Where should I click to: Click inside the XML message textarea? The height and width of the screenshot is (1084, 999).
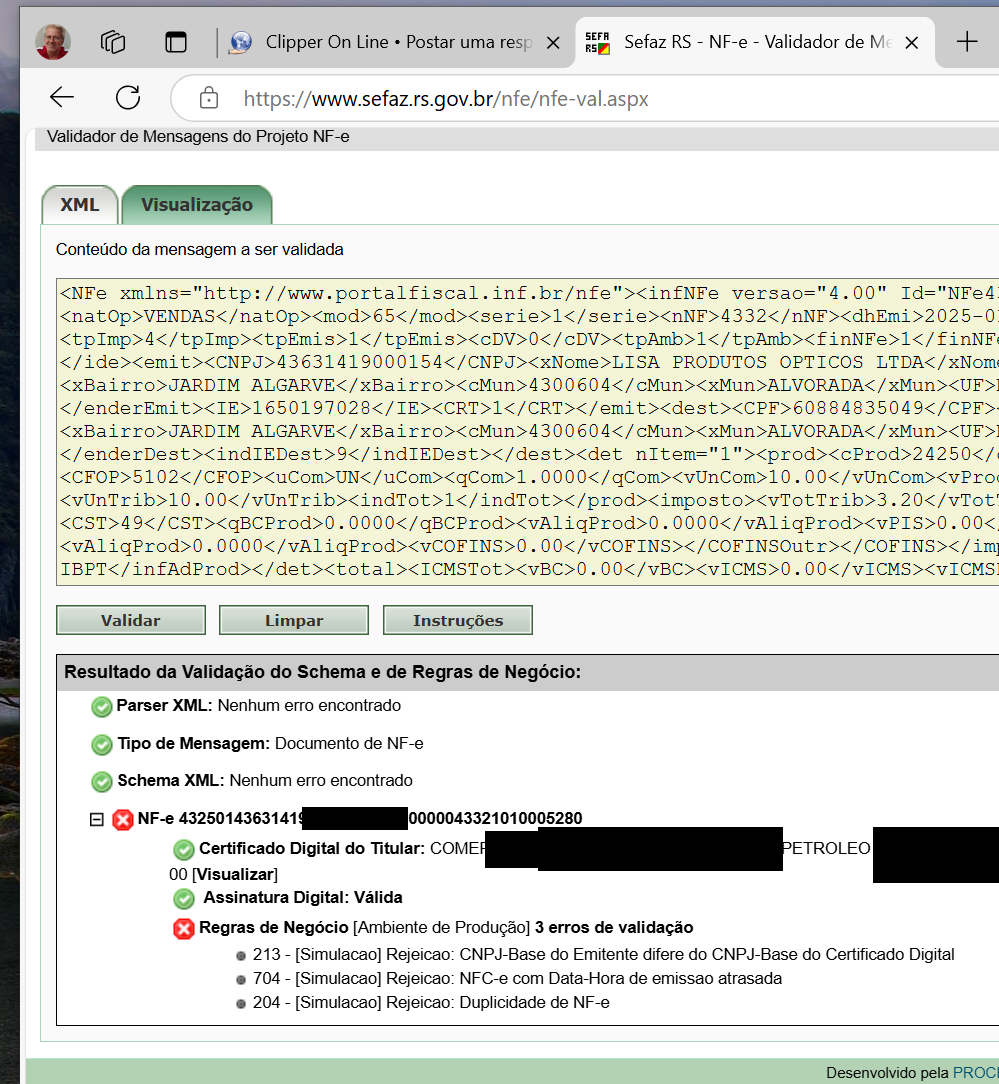[528, 431]
